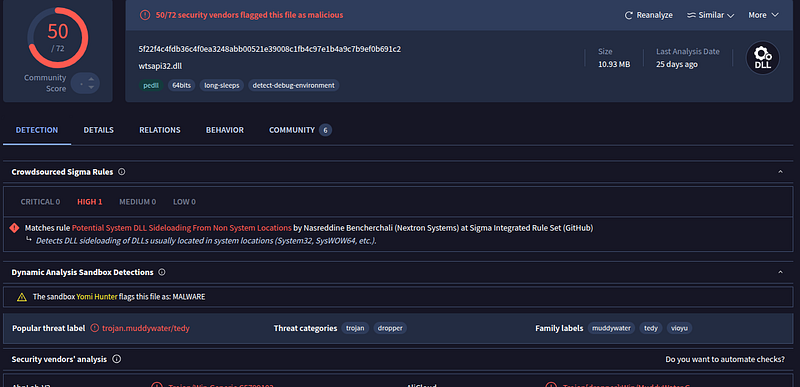Click the detect-debug-environment tag
Screen dimensions: 800x387
pyautogui.click(x=294, y=85)
